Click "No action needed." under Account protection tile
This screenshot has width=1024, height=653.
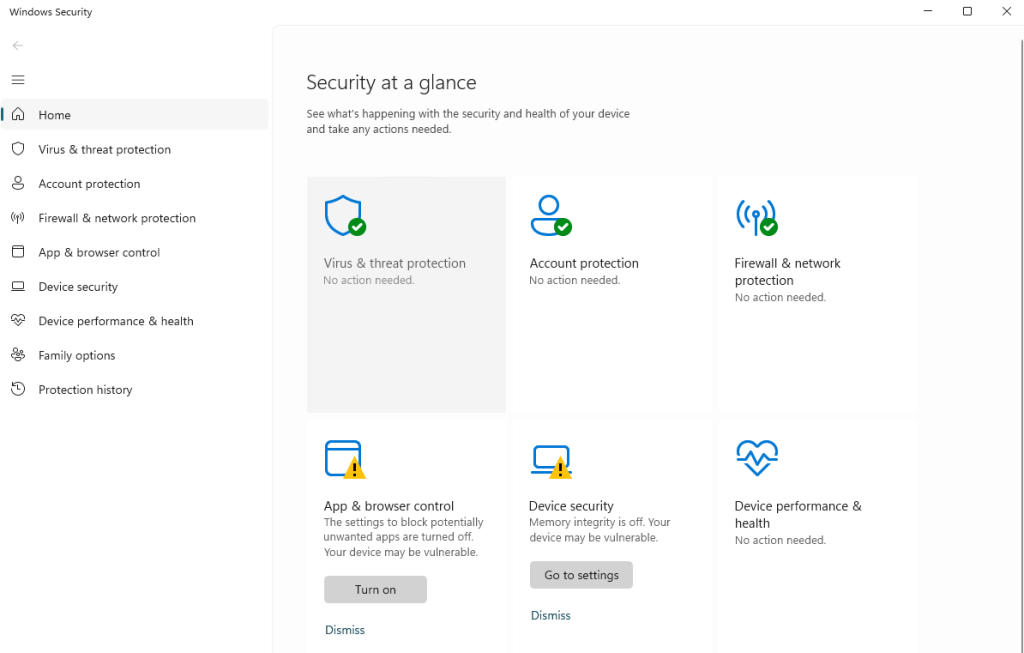575,280
